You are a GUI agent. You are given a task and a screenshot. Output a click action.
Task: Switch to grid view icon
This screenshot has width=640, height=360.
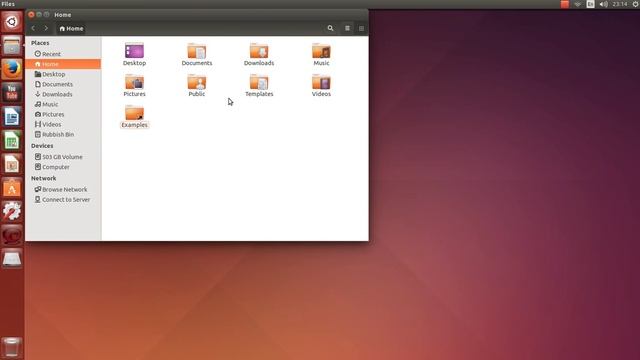(361, 28)
